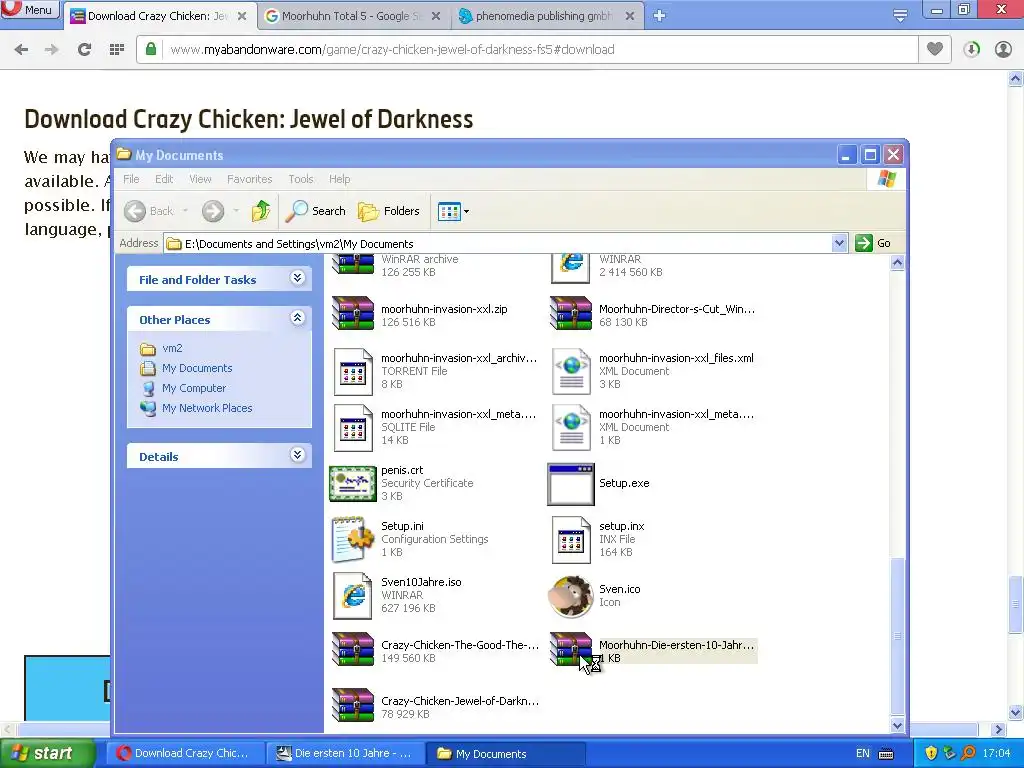Select the setup.inx file icon
The width and height of the screenshot is (1024, 768).
click(x=571, y=539)
